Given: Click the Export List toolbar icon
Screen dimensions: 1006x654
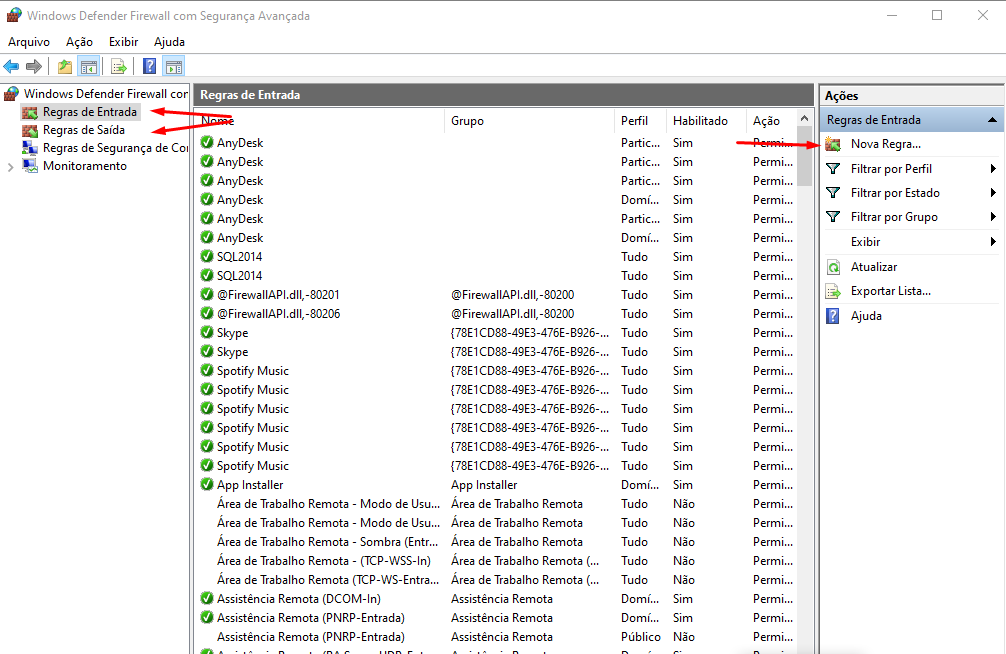Looking at the screenshot, I should [118, 66].
